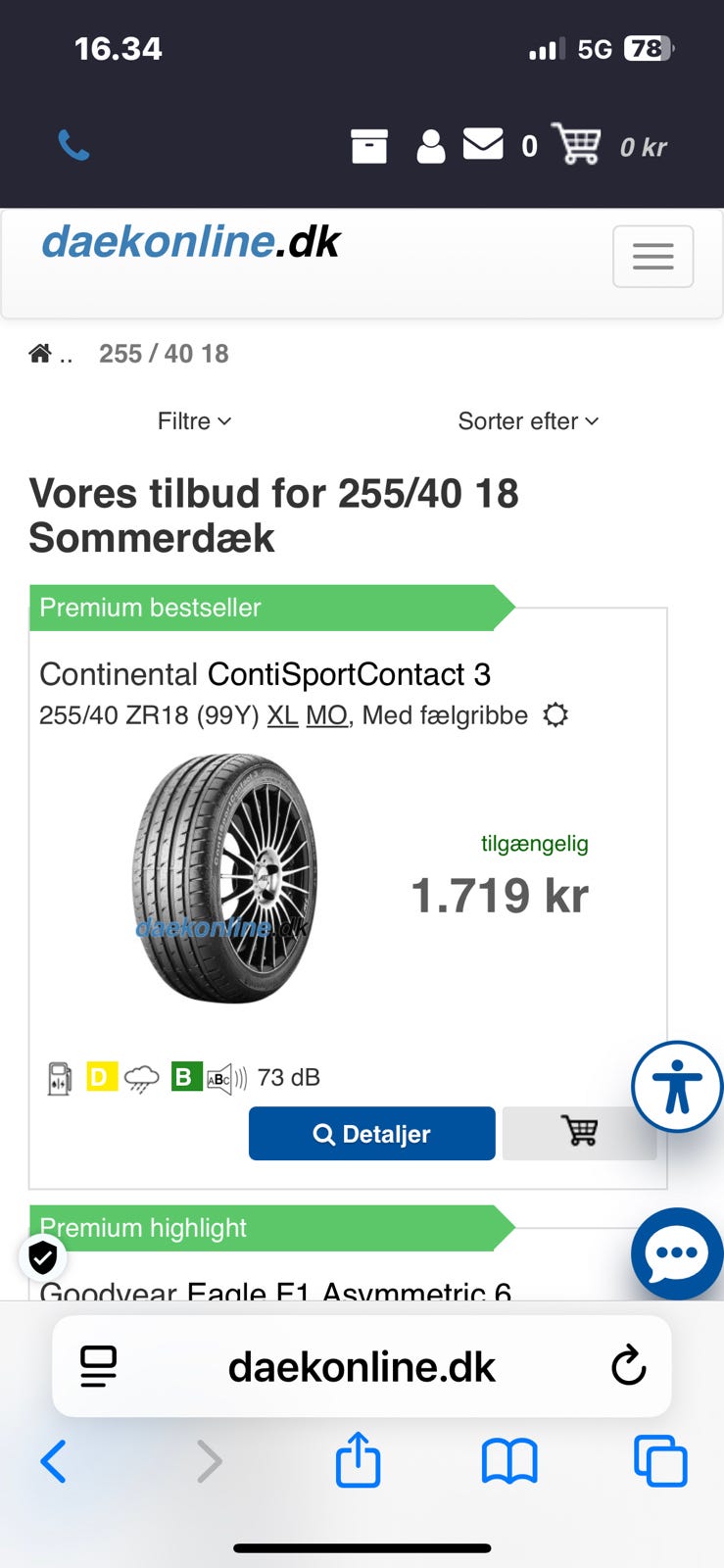Add Continental tire to cart

[579, 1132]
